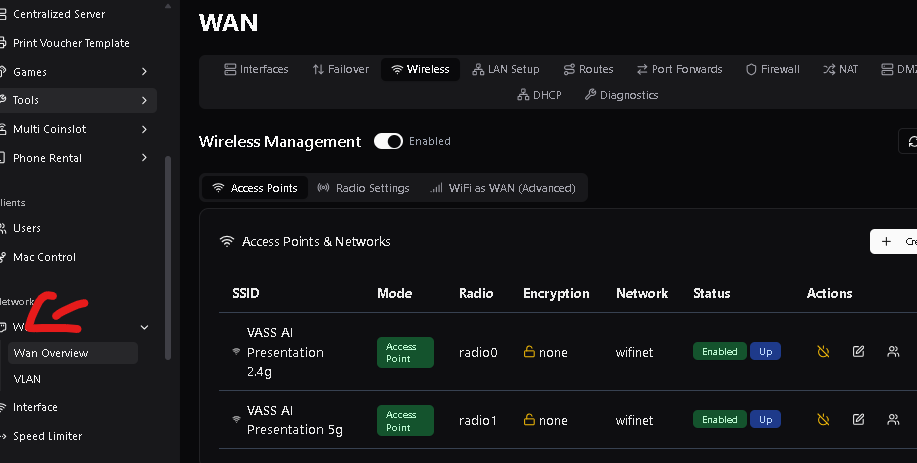Open the Firewall tab
This screenshot has width=917, height=463.
click(x=773, y=69)
